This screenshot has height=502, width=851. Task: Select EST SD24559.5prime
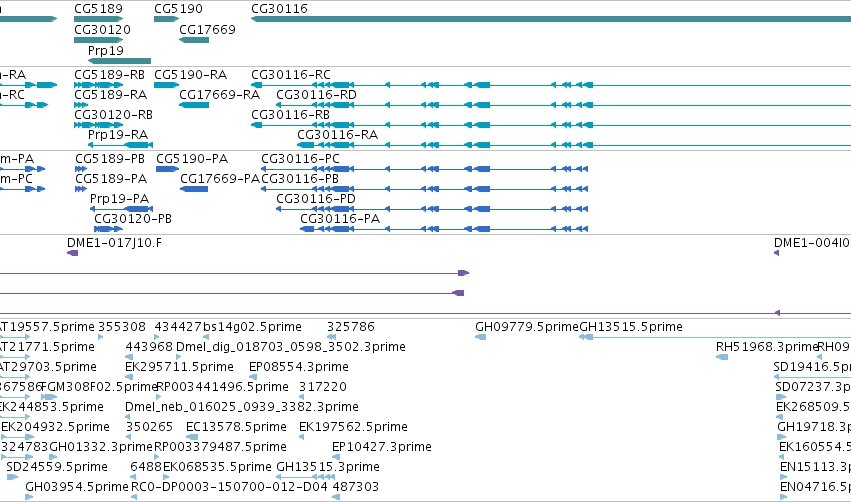[x=57, y=467]
